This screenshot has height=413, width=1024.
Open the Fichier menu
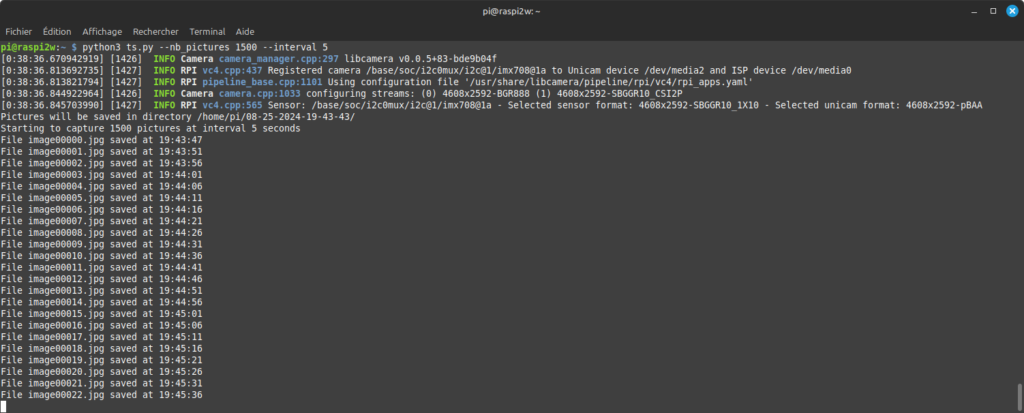(18, 31)
